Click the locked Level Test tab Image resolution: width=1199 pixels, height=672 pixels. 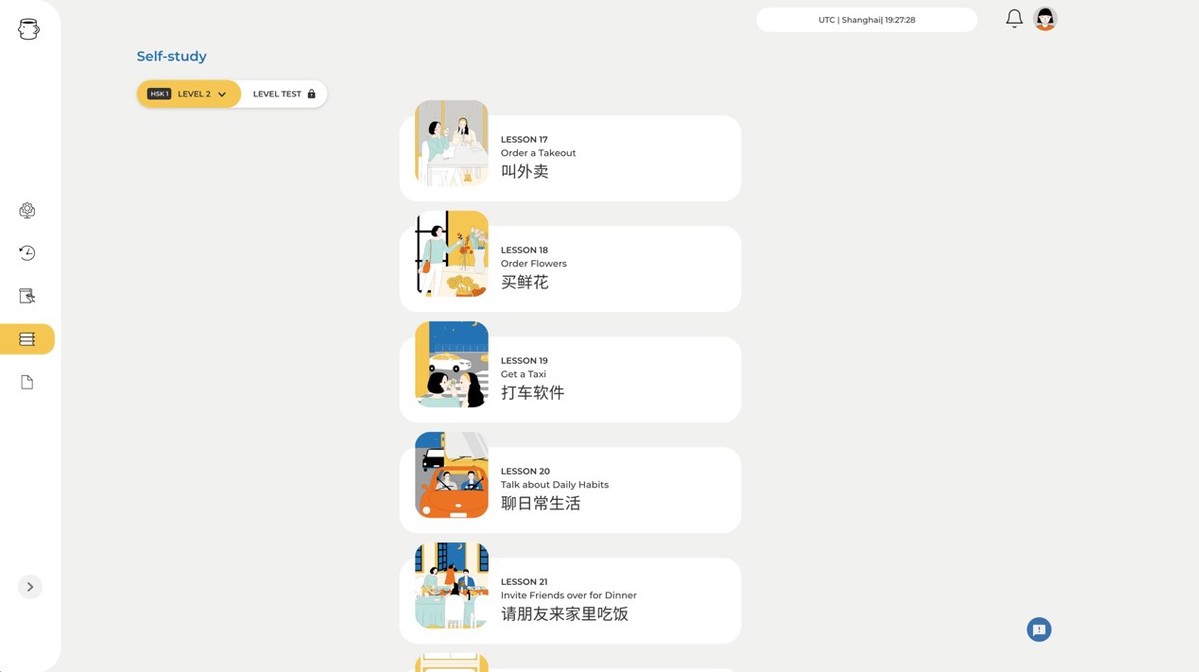(284, 94)
